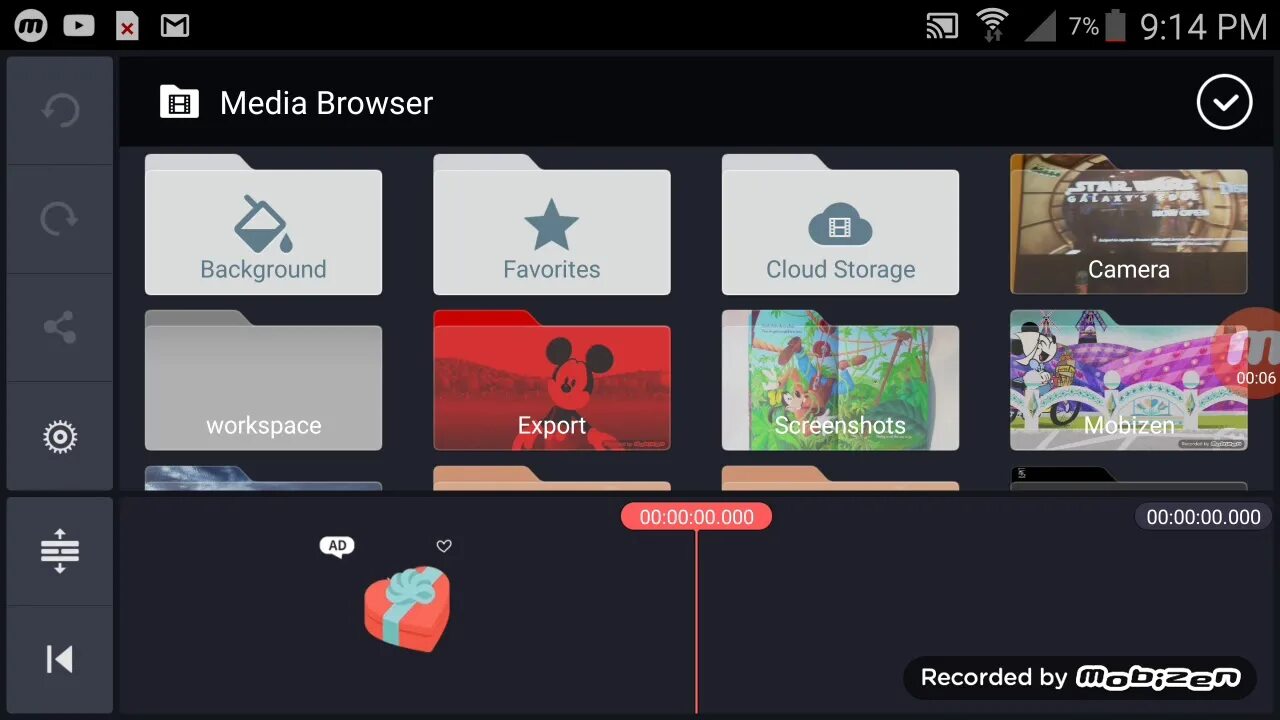The width and height of the screenshot is (1280, 720).
Task: Open the Export folder
Action: 552,380
